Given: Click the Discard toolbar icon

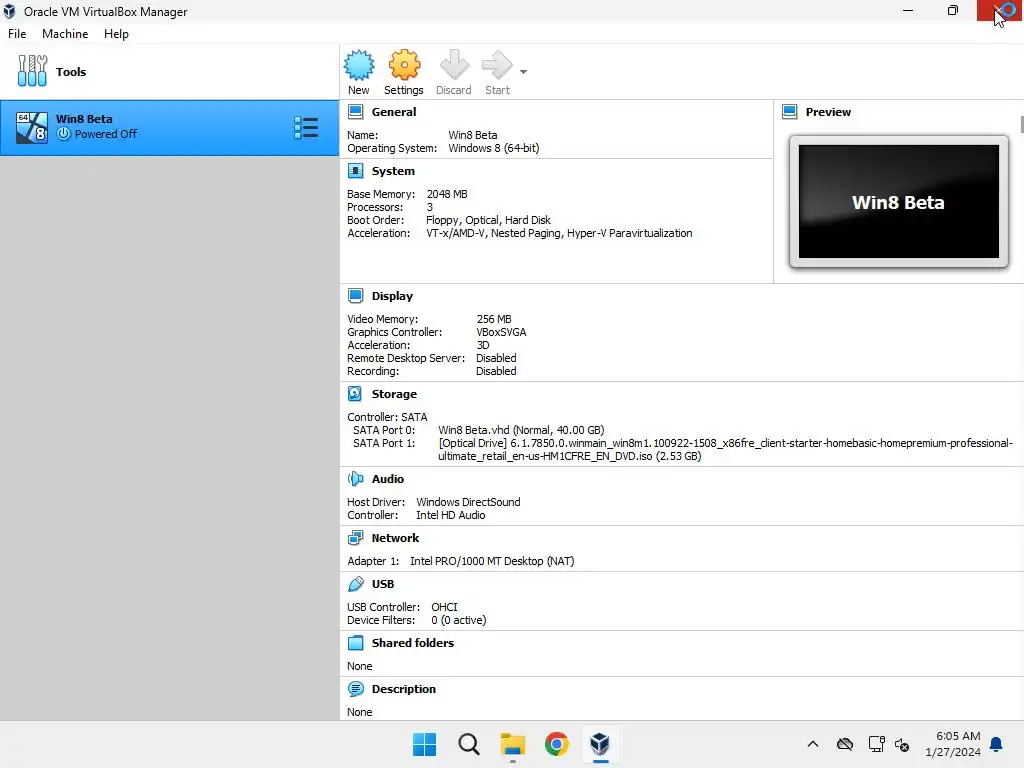Looking at the screenshot, I should [x=454, y=65].
